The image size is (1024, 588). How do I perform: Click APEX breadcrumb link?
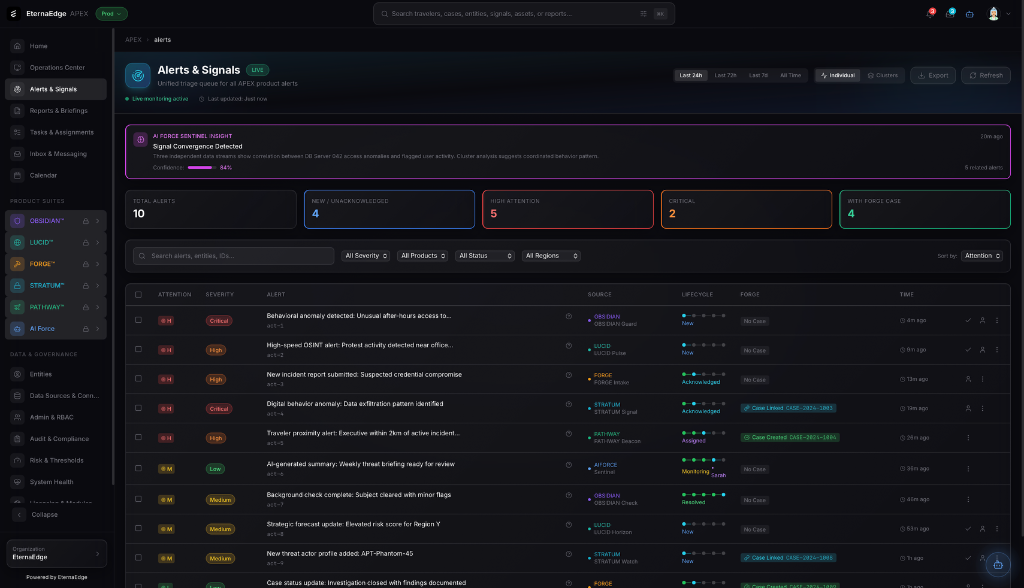(133, 40)
